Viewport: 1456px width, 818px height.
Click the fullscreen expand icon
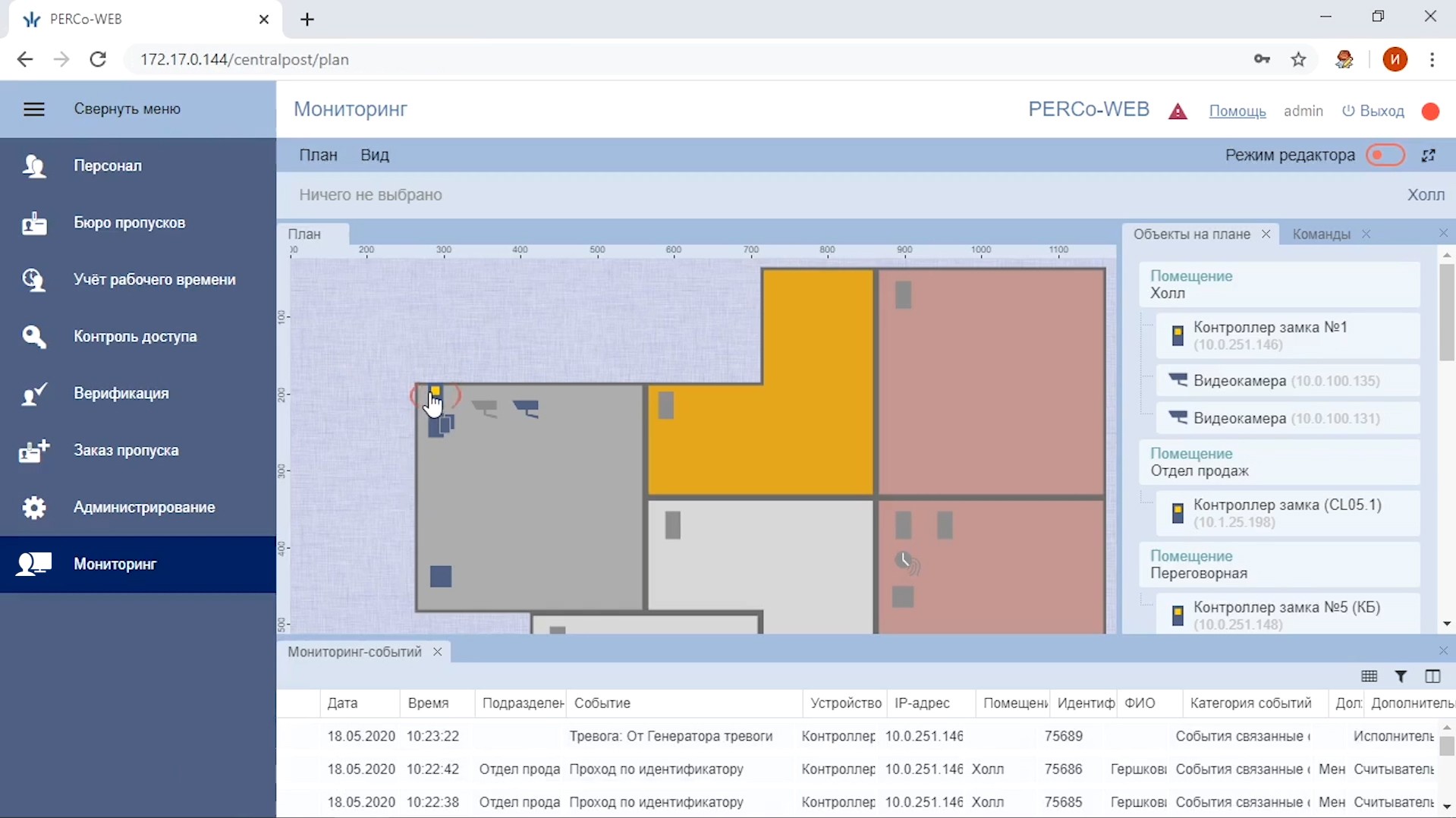[x=1429, y=155]
